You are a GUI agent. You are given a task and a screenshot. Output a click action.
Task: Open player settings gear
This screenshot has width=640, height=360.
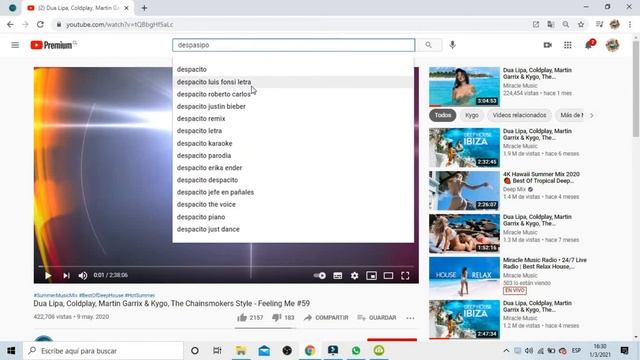point(355,276)
